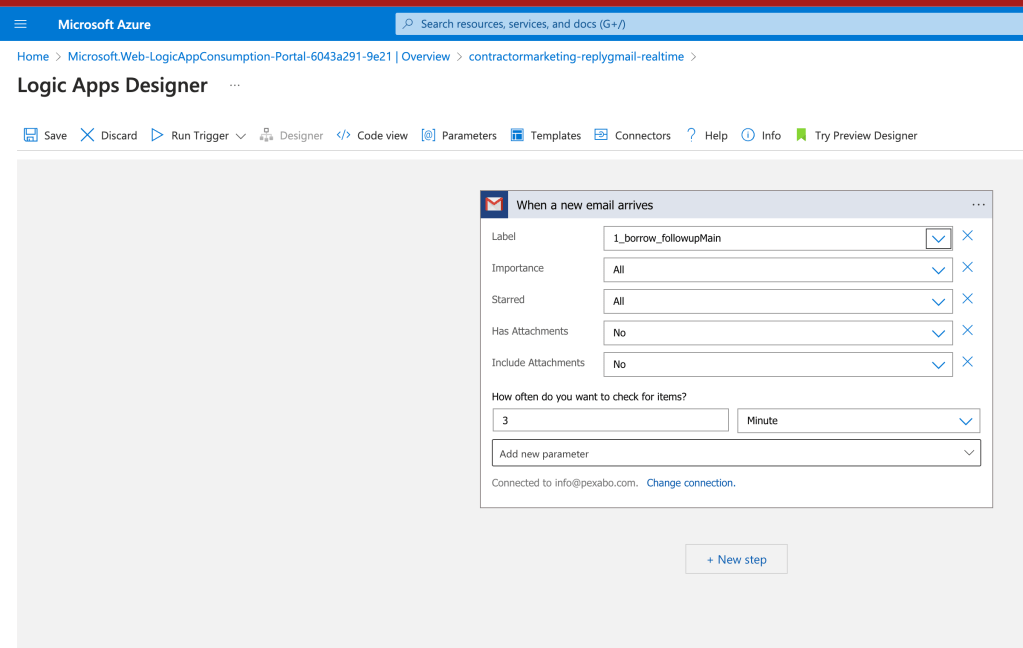This screenshot has height=648, width=1023.
Task: Click the Discard X icon
Action: [x=87, y=135]
